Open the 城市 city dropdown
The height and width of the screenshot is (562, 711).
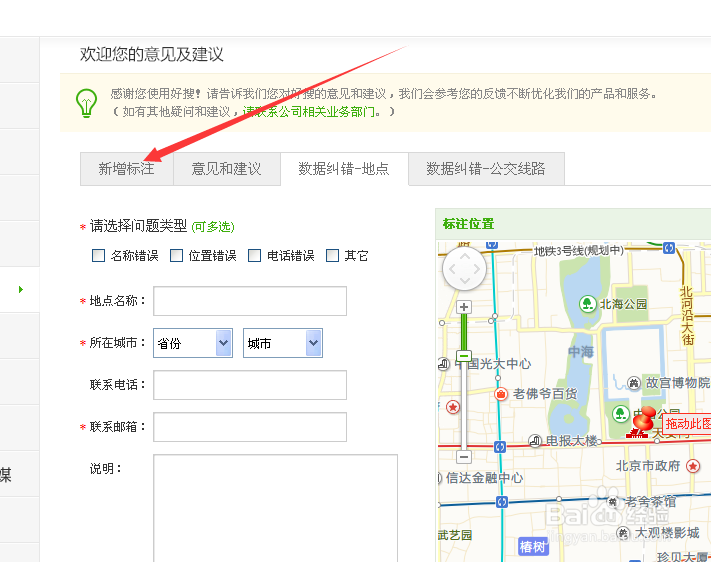[283, 343]
